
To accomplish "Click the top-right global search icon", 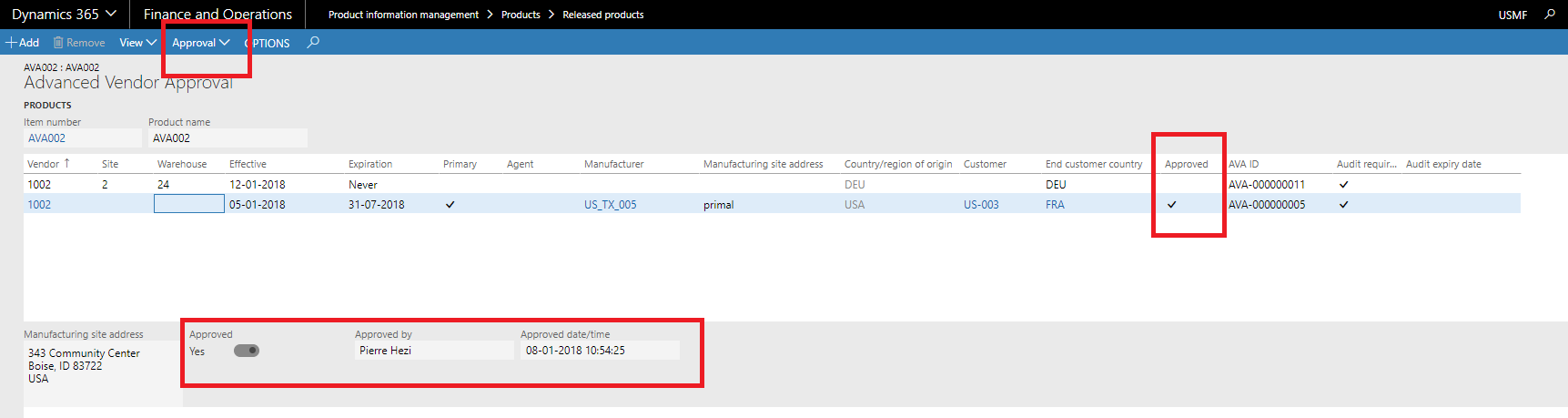I will pos(1550,15).
